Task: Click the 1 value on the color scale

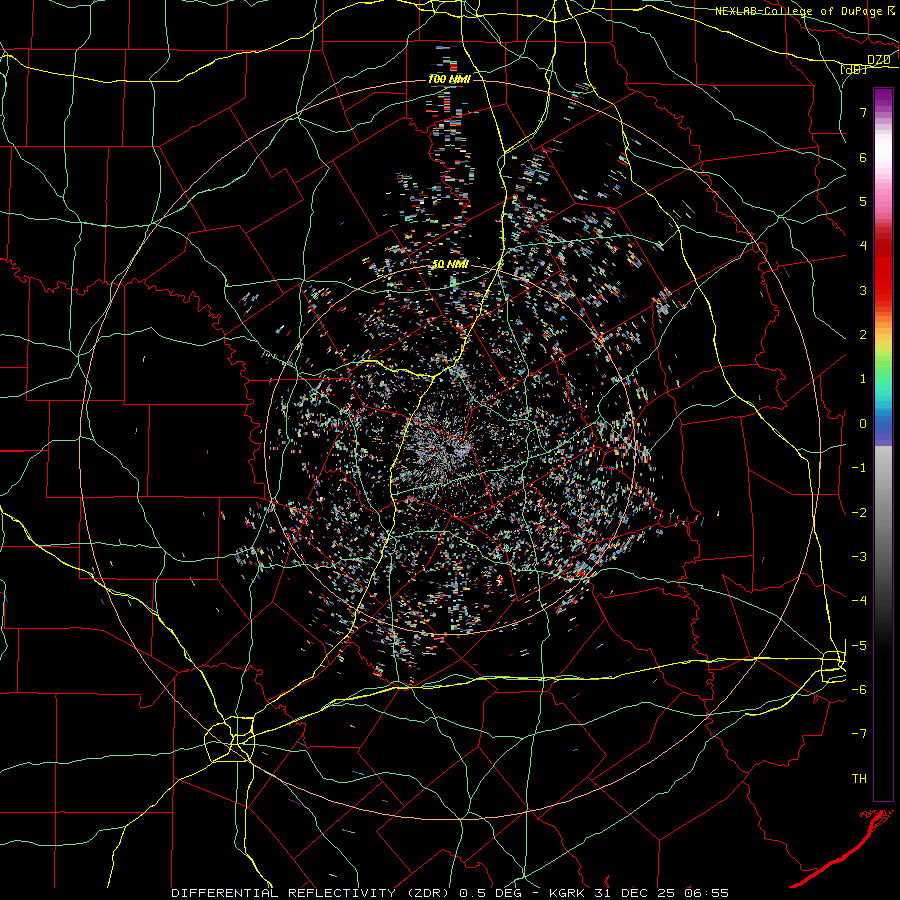Action: [863, 379]
